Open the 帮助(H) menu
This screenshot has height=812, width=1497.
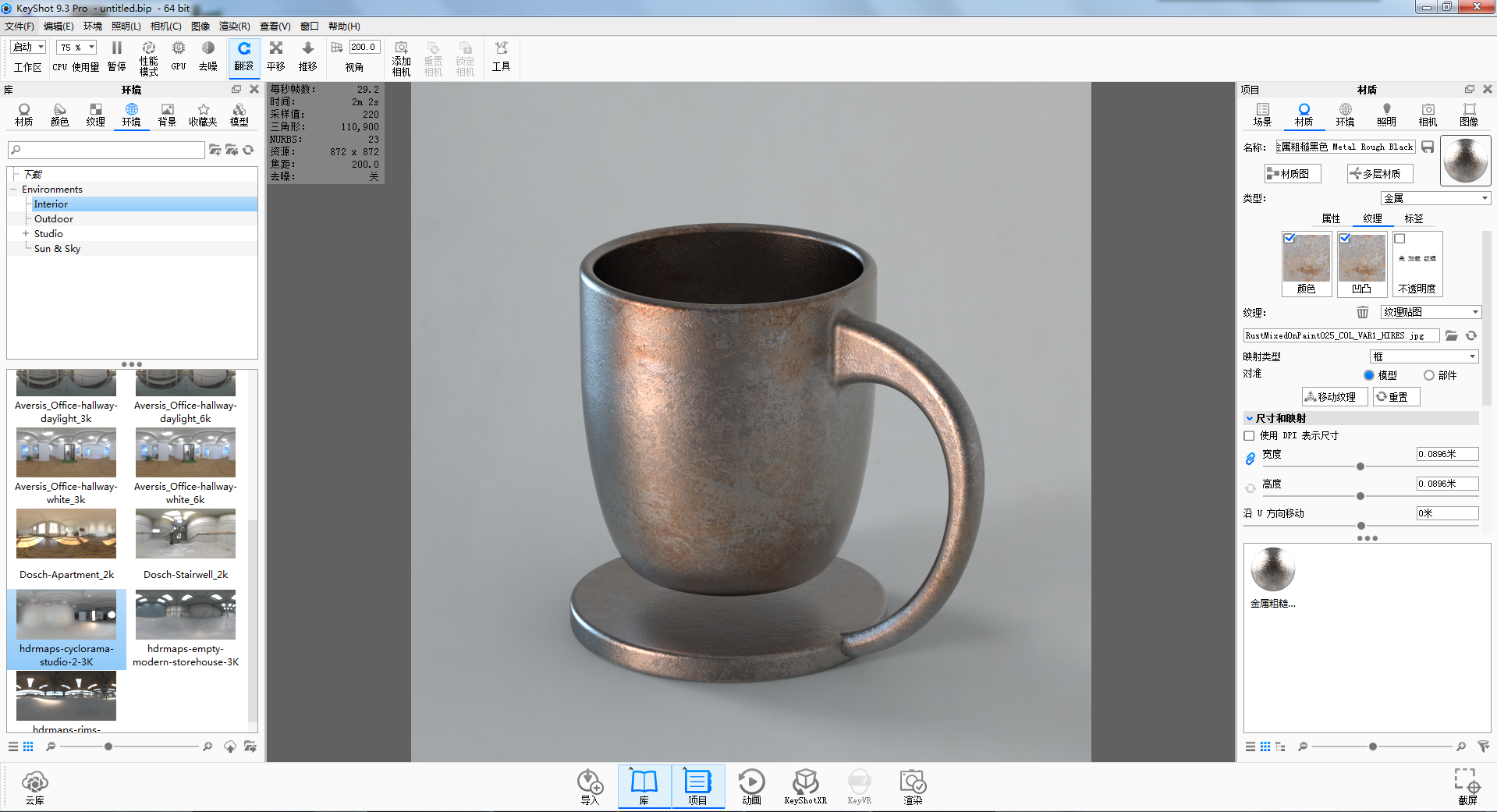344,27
